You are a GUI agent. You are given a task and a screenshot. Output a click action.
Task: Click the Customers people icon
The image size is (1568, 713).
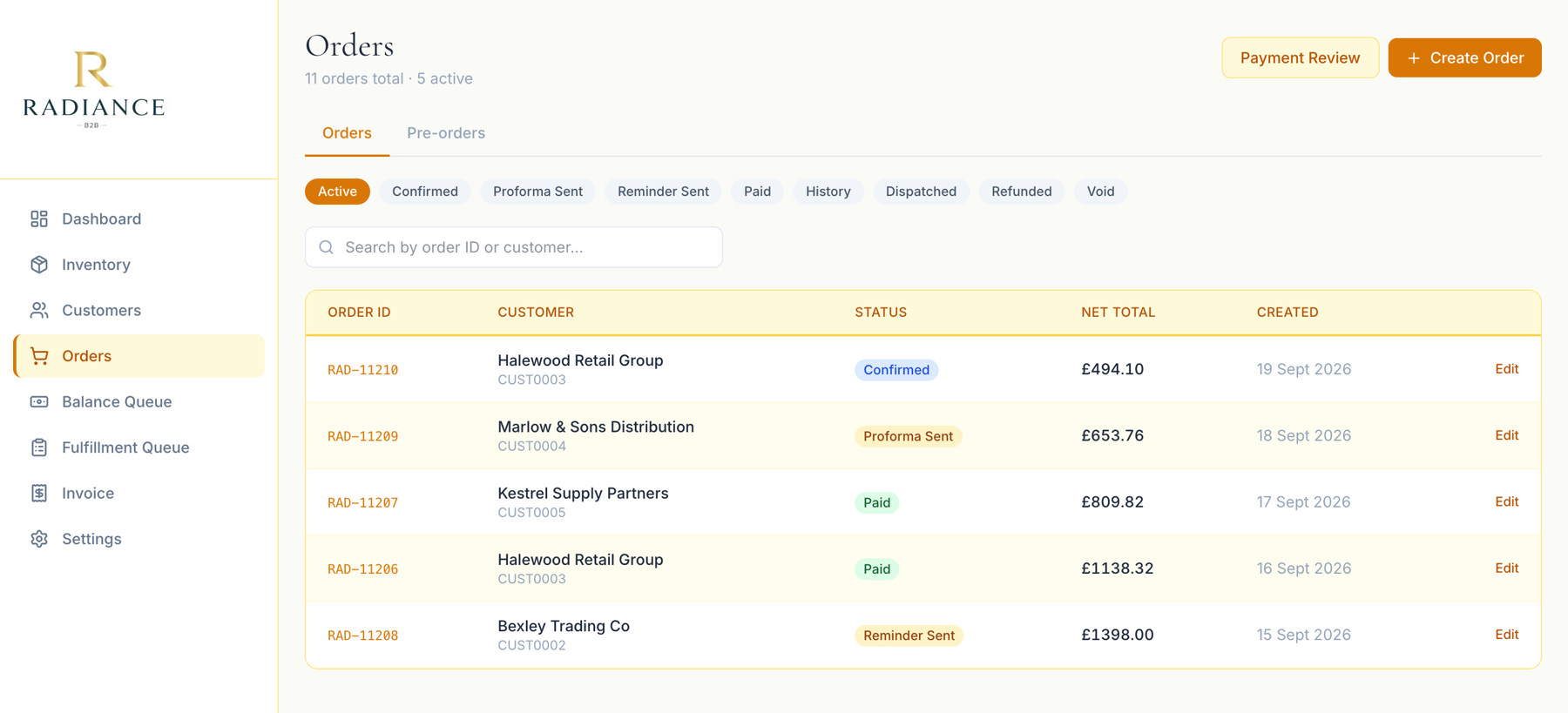39,310
